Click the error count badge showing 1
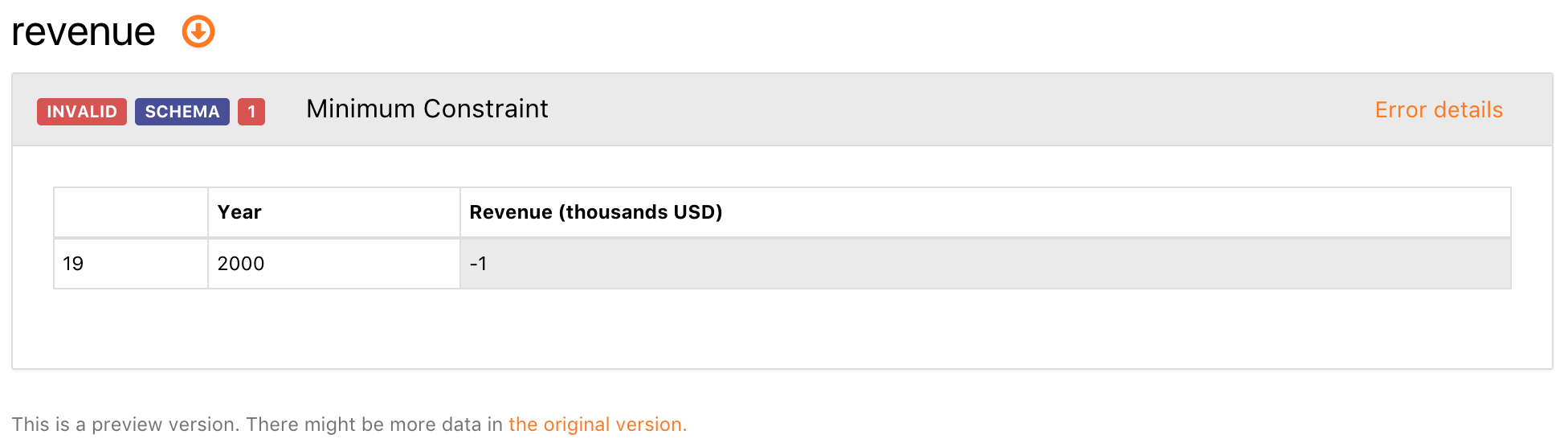1568x447 pixels. [x=251, y=112]
